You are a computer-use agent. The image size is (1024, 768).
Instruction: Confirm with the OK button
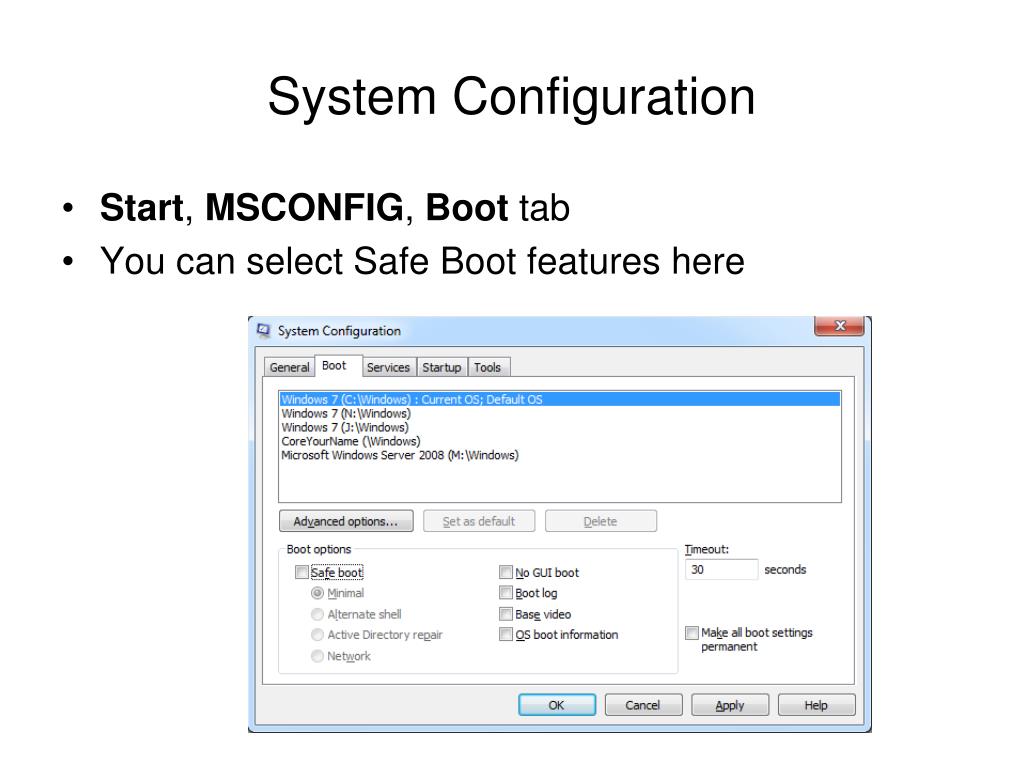(x=557, y=705)
